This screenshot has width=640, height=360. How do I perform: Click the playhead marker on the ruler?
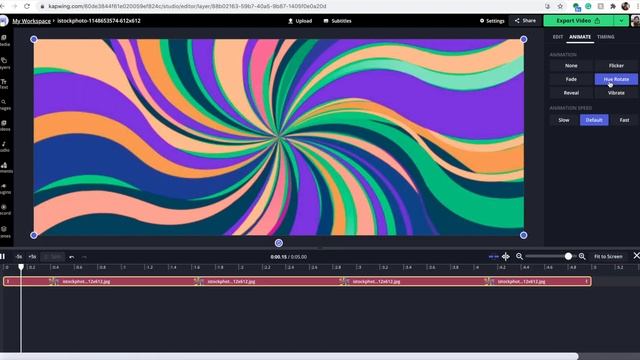tap(21, 267)
